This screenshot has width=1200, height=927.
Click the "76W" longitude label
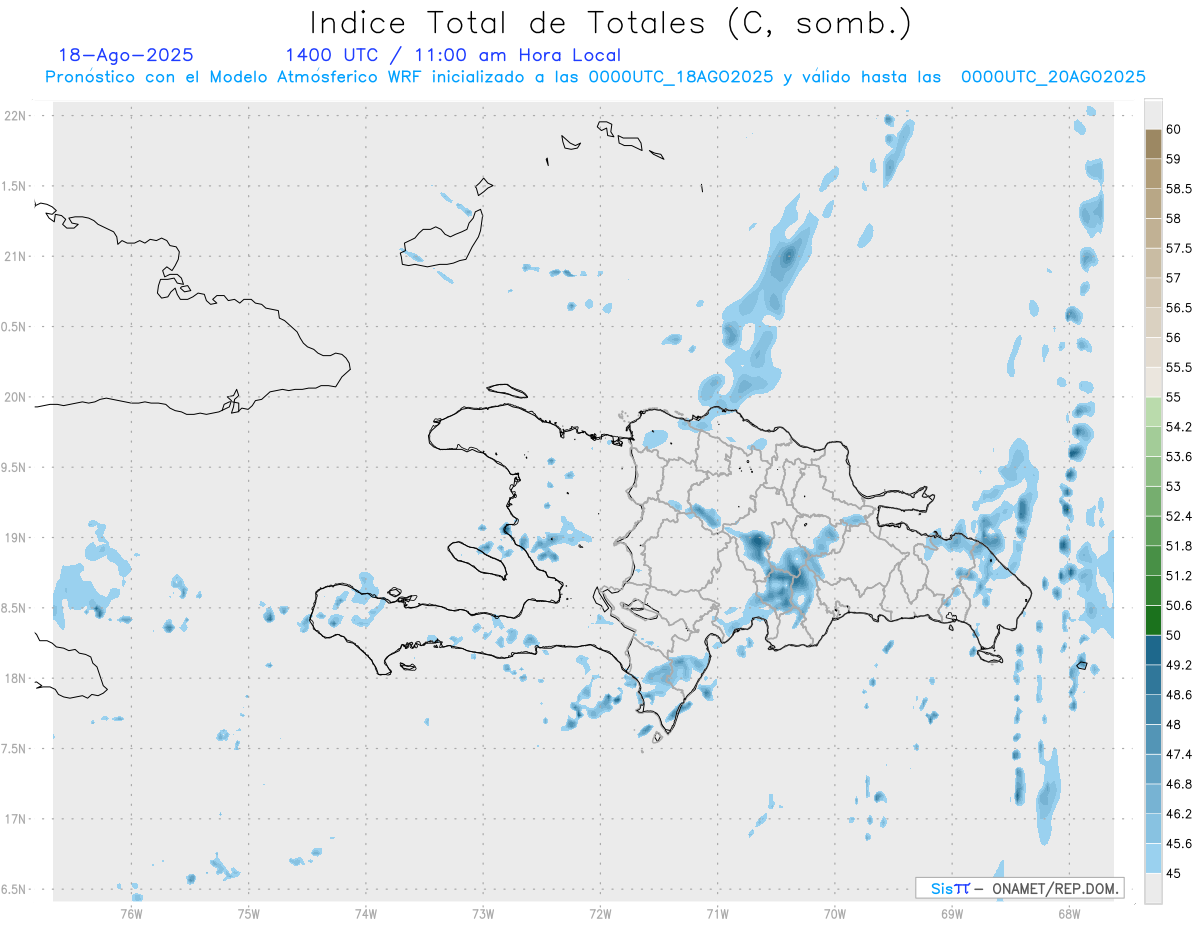131,913
